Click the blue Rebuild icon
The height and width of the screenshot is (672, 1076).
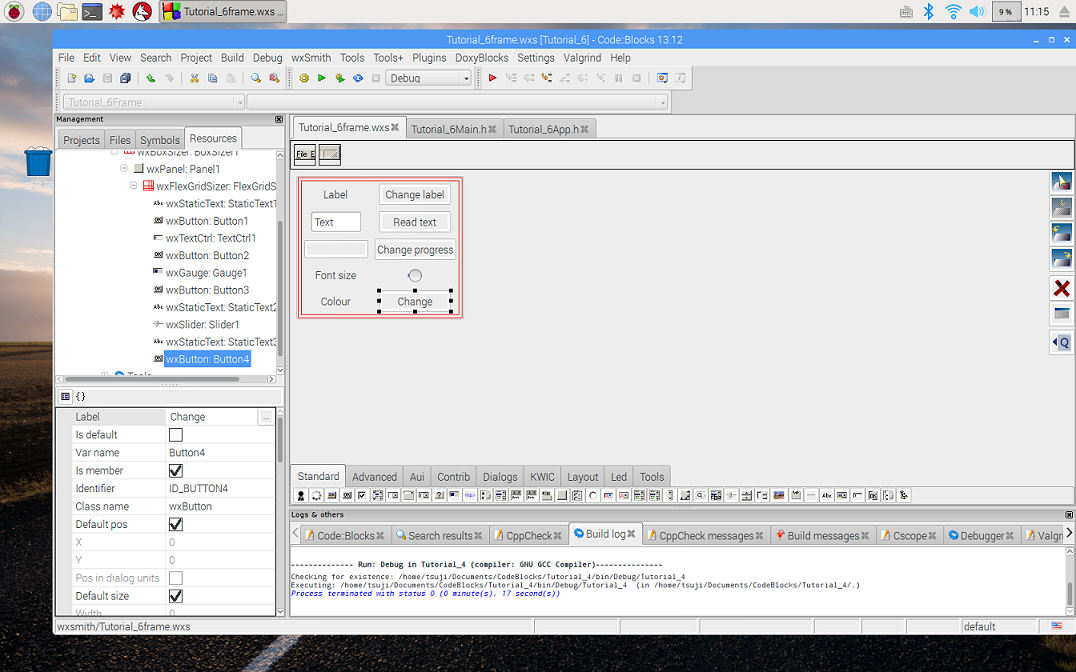pyautogui.click(x=358, y=78)
